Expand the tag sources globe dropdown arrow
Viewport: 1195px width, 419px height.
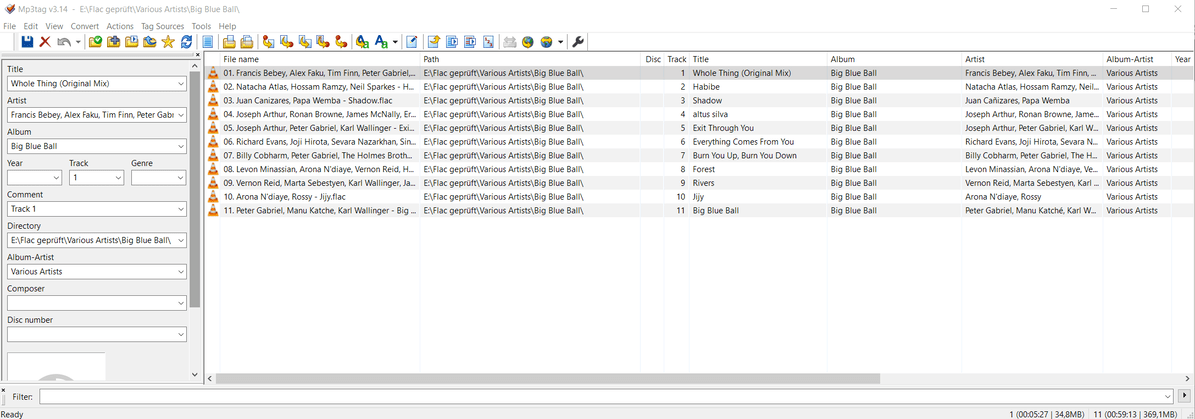(x=560, y=42)
